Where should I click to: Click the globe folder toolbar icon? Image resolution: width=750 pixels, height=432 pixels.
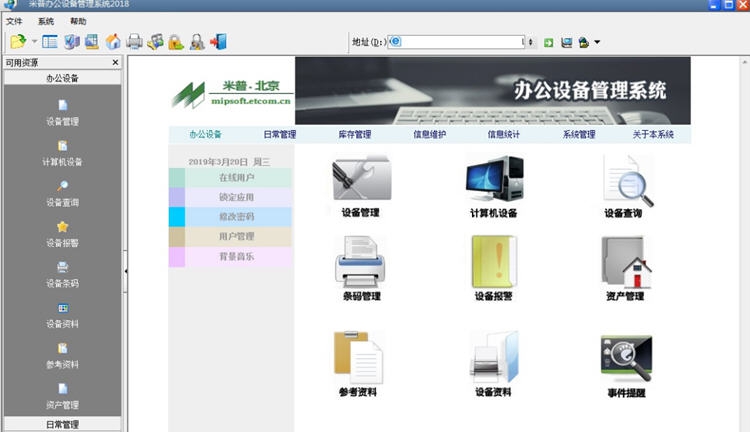click(x=584, y=43)
